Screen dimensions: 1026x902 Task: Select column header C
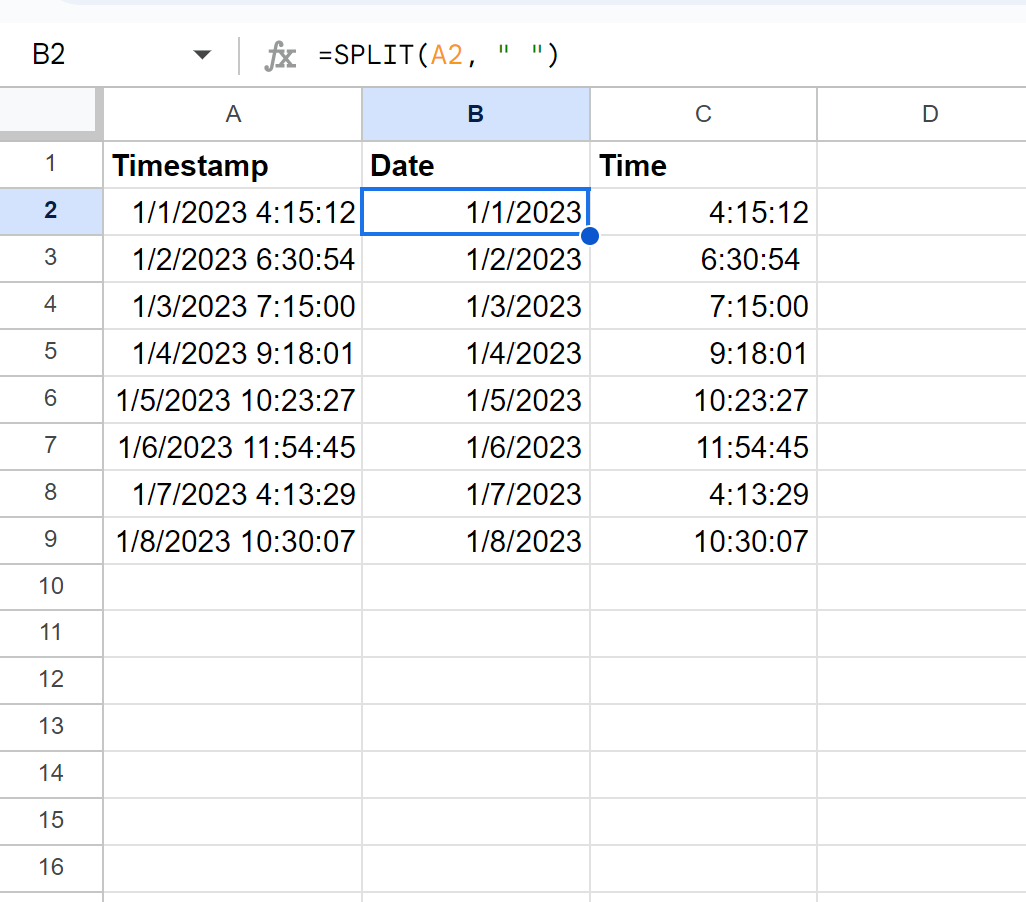click(x=703, y=113)
